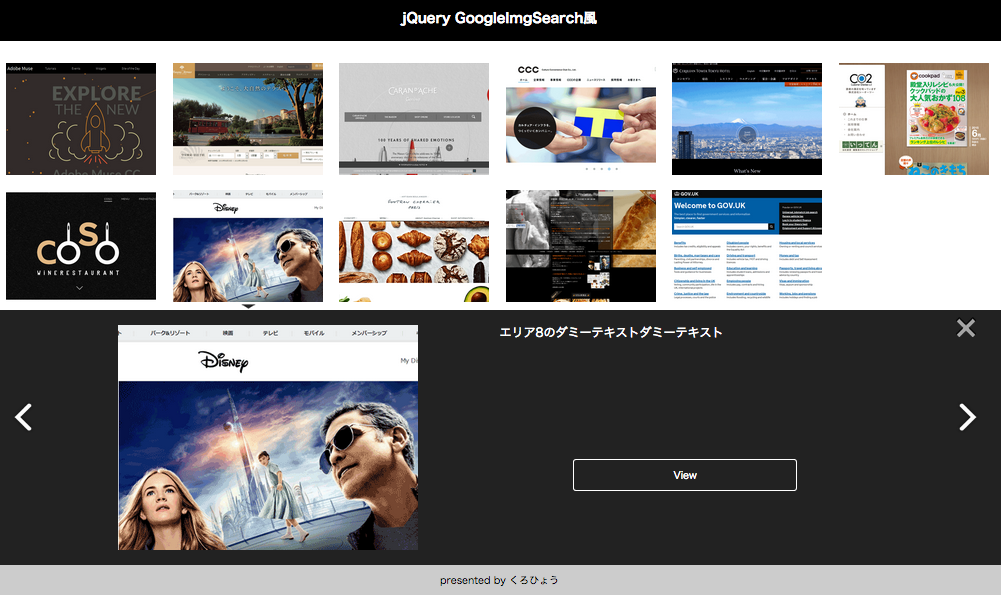Click the エリア8のダミーテキスト caption

[610, 332]
